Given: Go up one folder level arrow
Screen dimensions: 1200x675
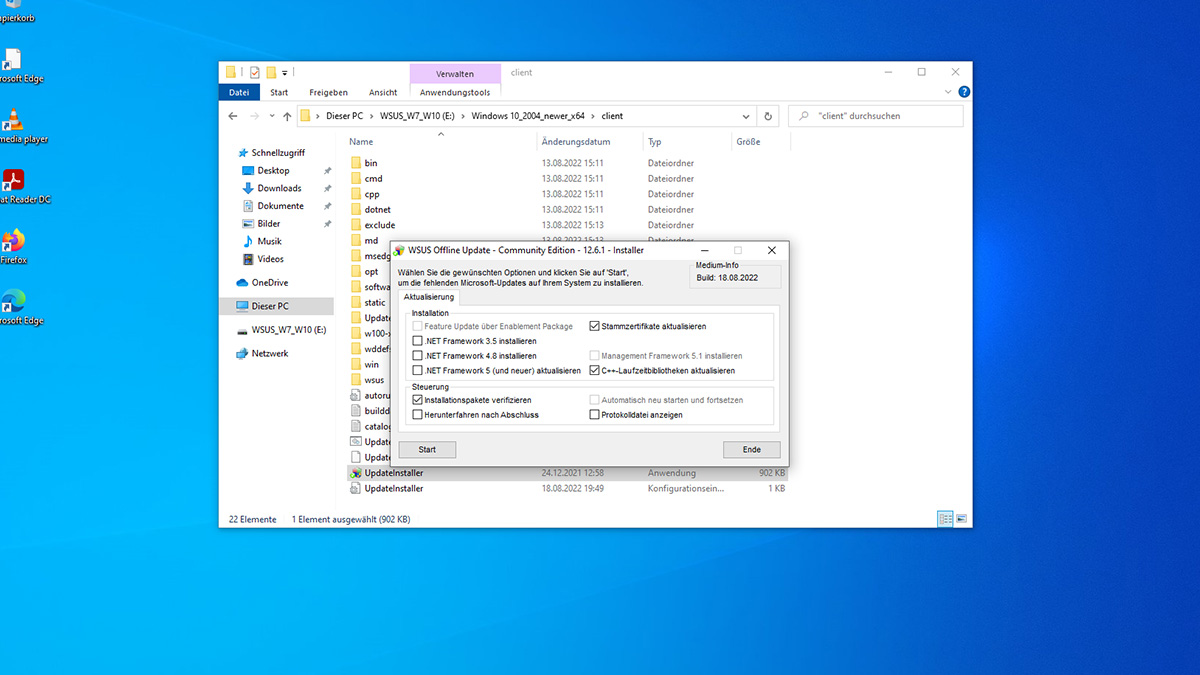Looking at the screenshot, I should 287,116.
